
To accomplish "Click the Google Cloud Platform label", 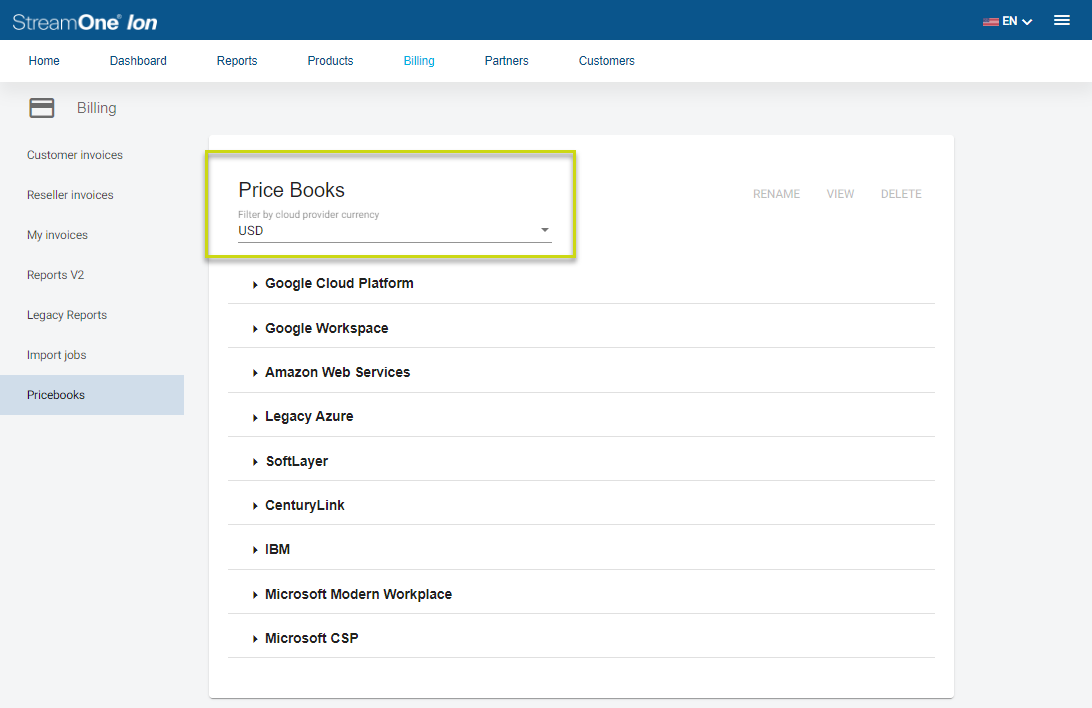I will (339, 283).
